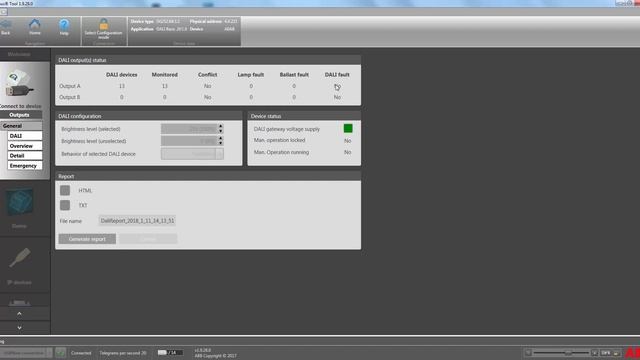The height and width of the screenshot is (360, 640).
Task: Decrease Brightness level (selected) with down arrow
Action: pos(220,131)
